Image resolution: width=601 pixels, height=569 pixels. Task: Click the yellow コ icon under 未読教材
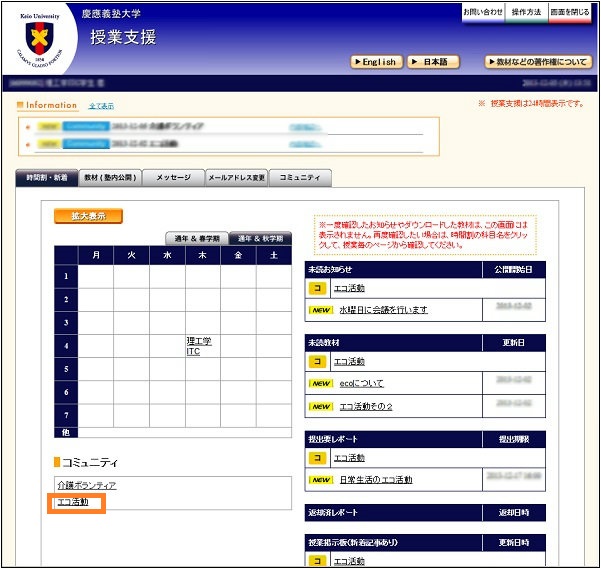(x=317, y=361)
